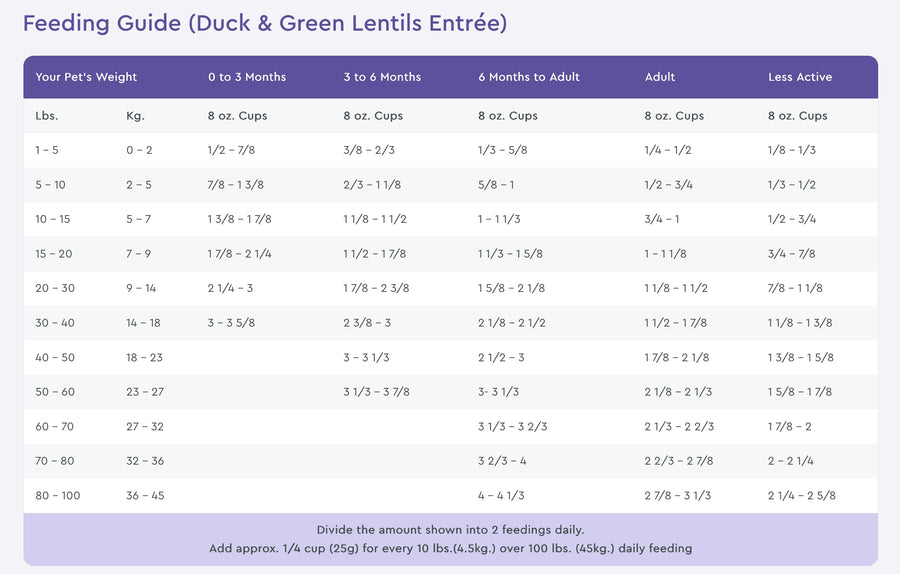Select the "2 1/4 – 2 5/8" Less Active cell

802,496
